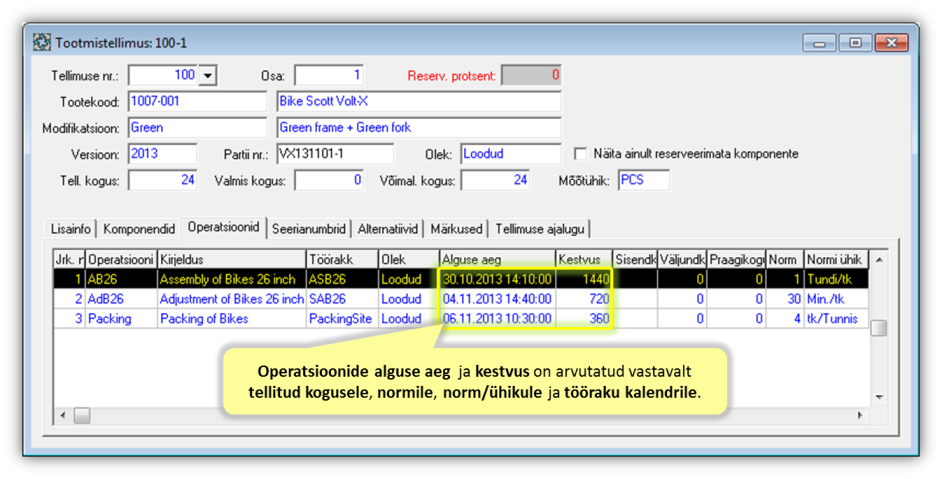Click the Partii nr. field VX131101-1
Viewport: 942px width, 479px height.
[335, 154]
